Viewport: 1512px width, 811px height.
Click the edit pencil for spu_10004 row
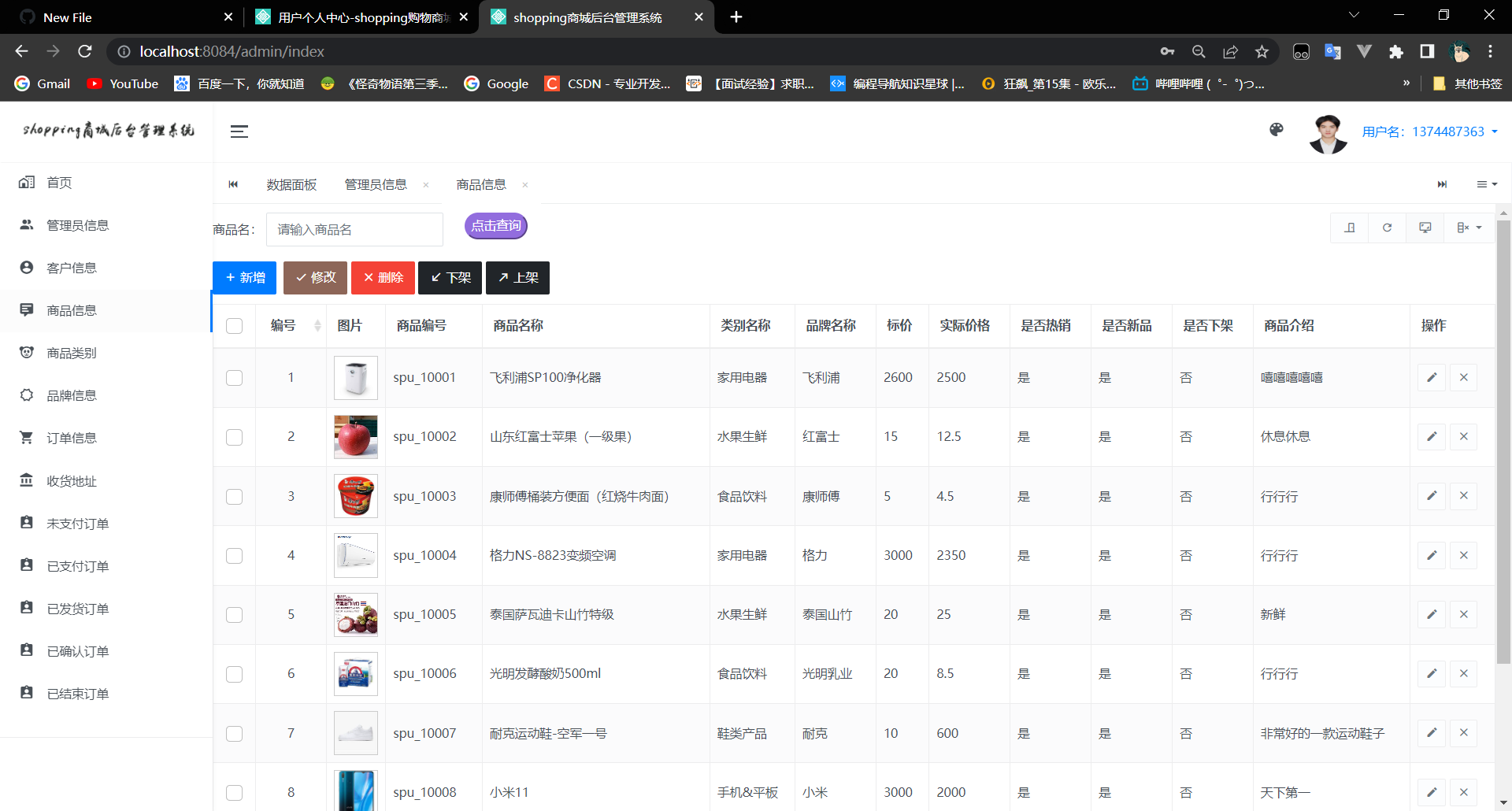pyautogui.click(x=1432, y=555)
